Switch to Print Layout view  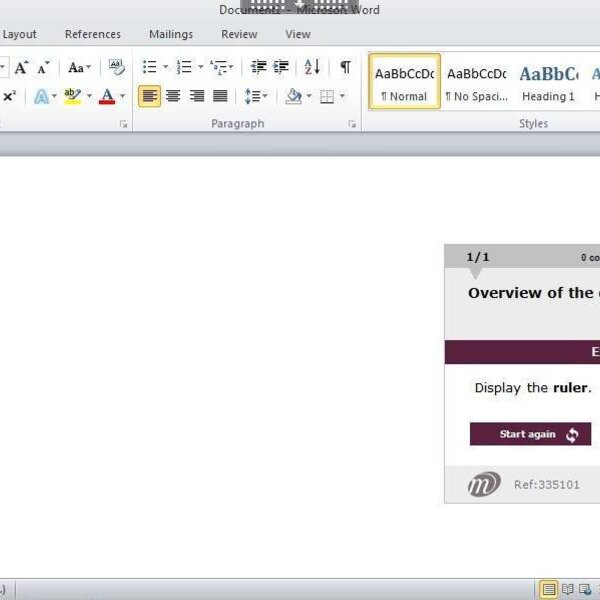548,589
